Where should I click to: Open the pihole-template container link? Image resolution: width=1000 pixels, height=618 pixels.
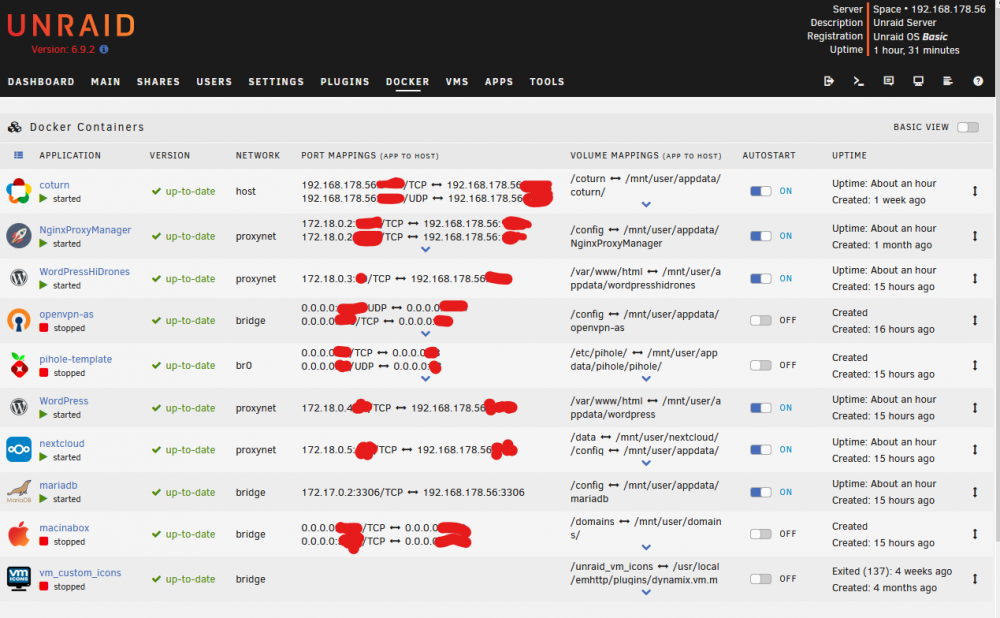76,359
